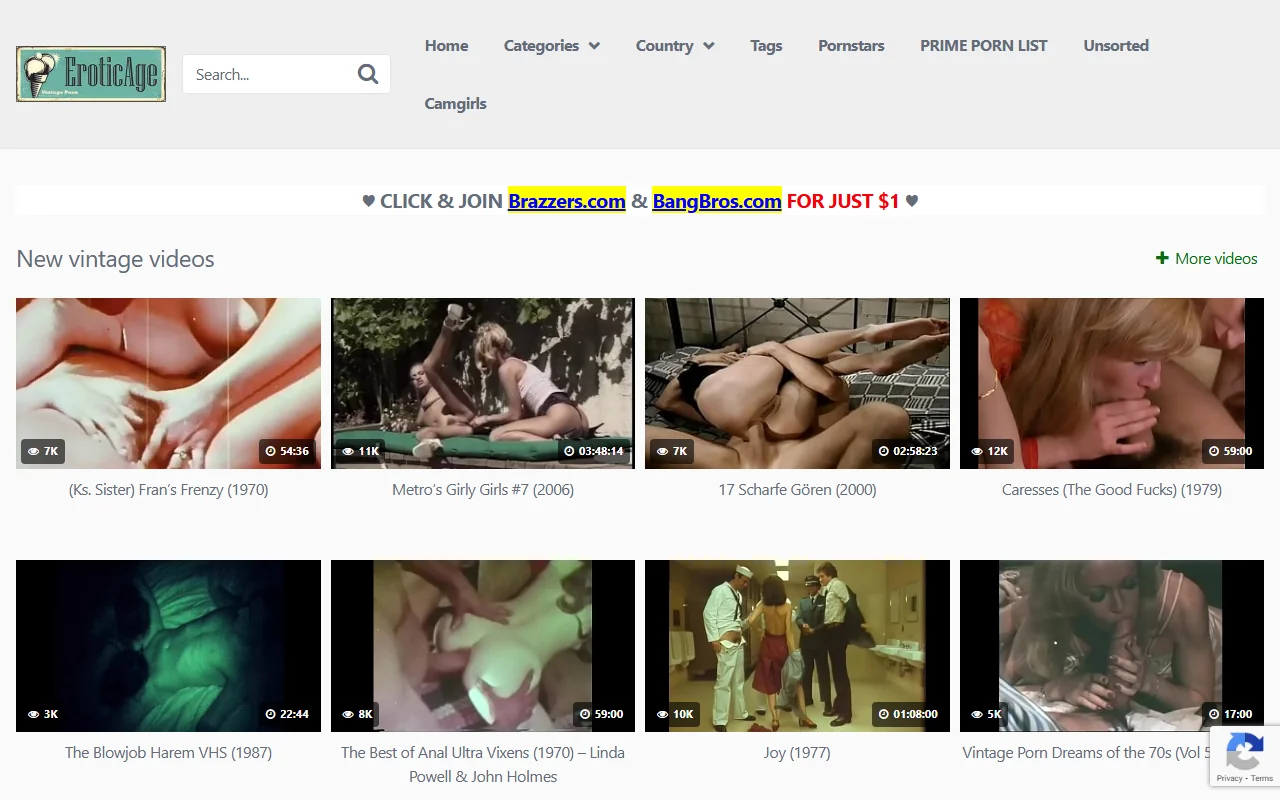Navigate to the Pornstars section

pyautogui.click(x=851, y=46)
